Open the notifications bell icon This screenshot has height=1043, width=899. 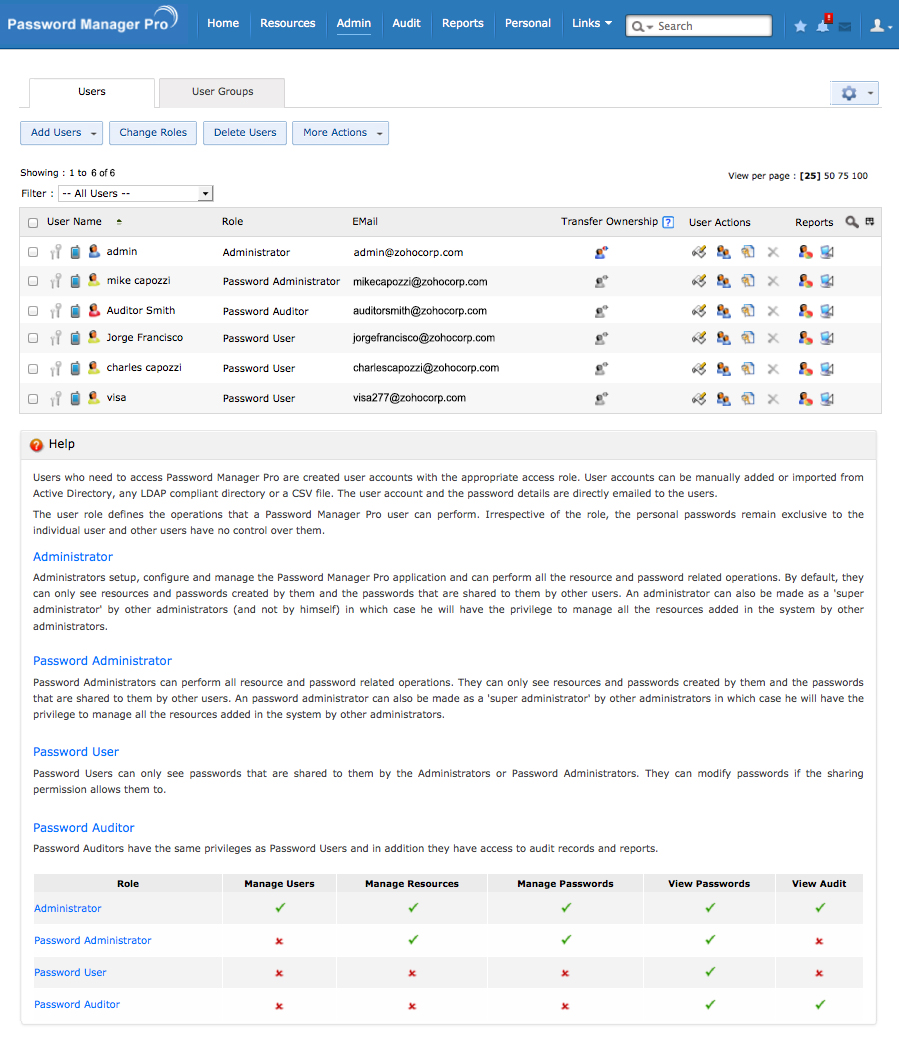tap(823, 25)
